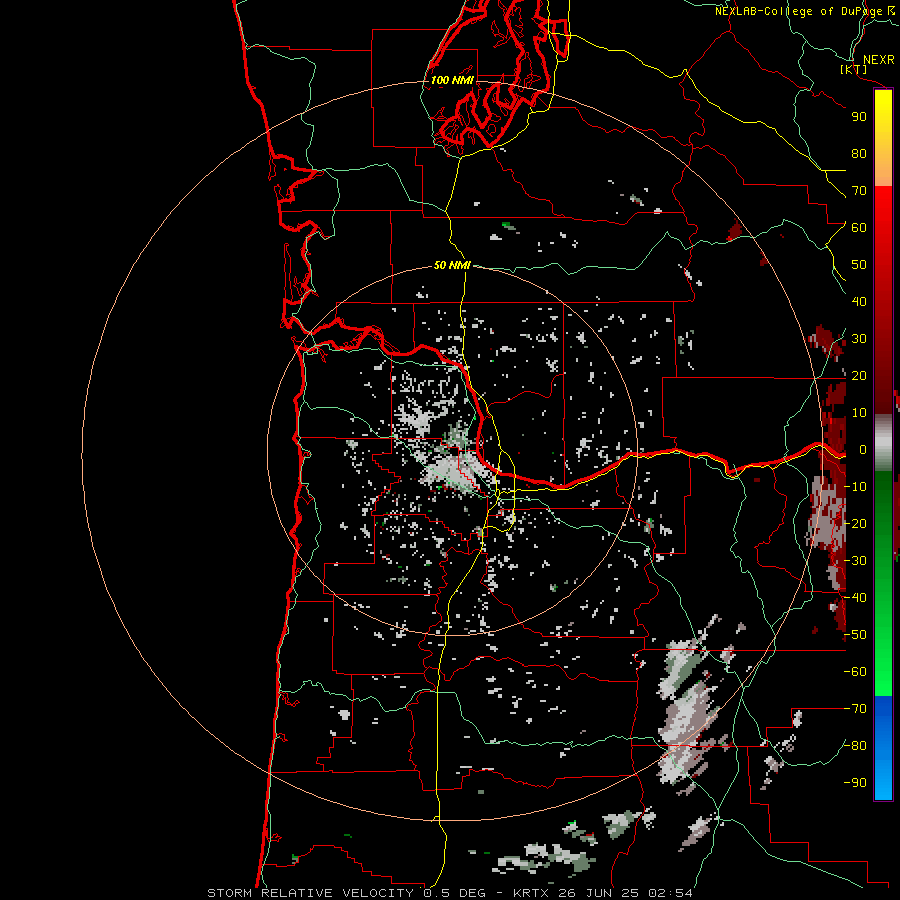Viewport: 900px width, 900px height.
Task: Select the -80 value on the velocity scale
Action: (x=855, y=746)
